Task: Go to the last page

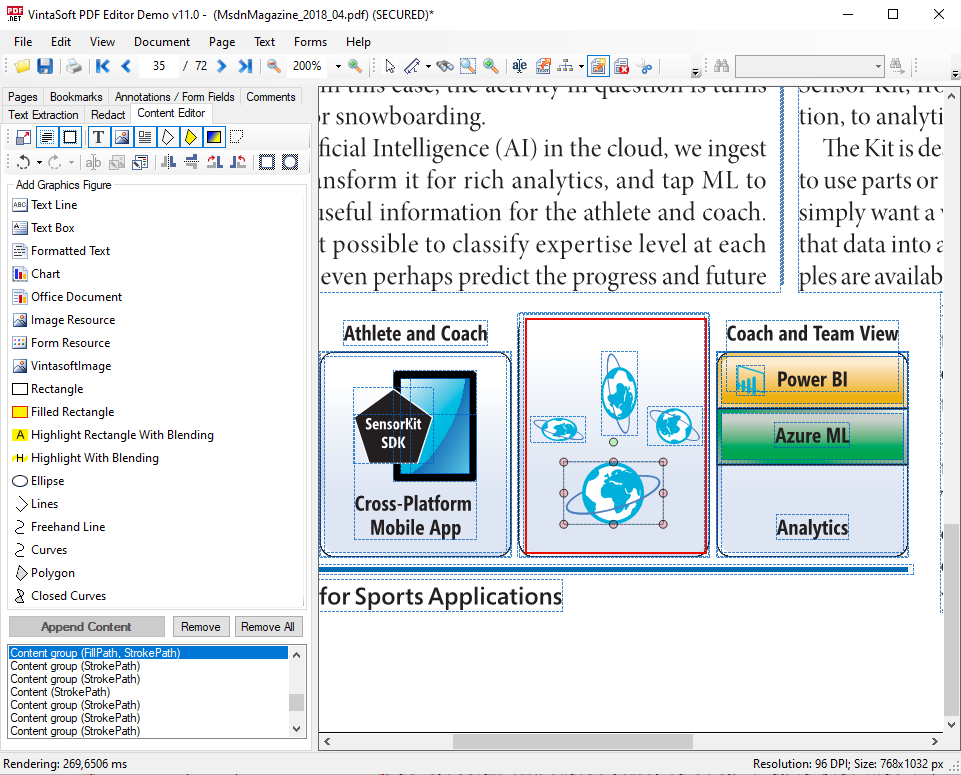Action: (245, 66)
